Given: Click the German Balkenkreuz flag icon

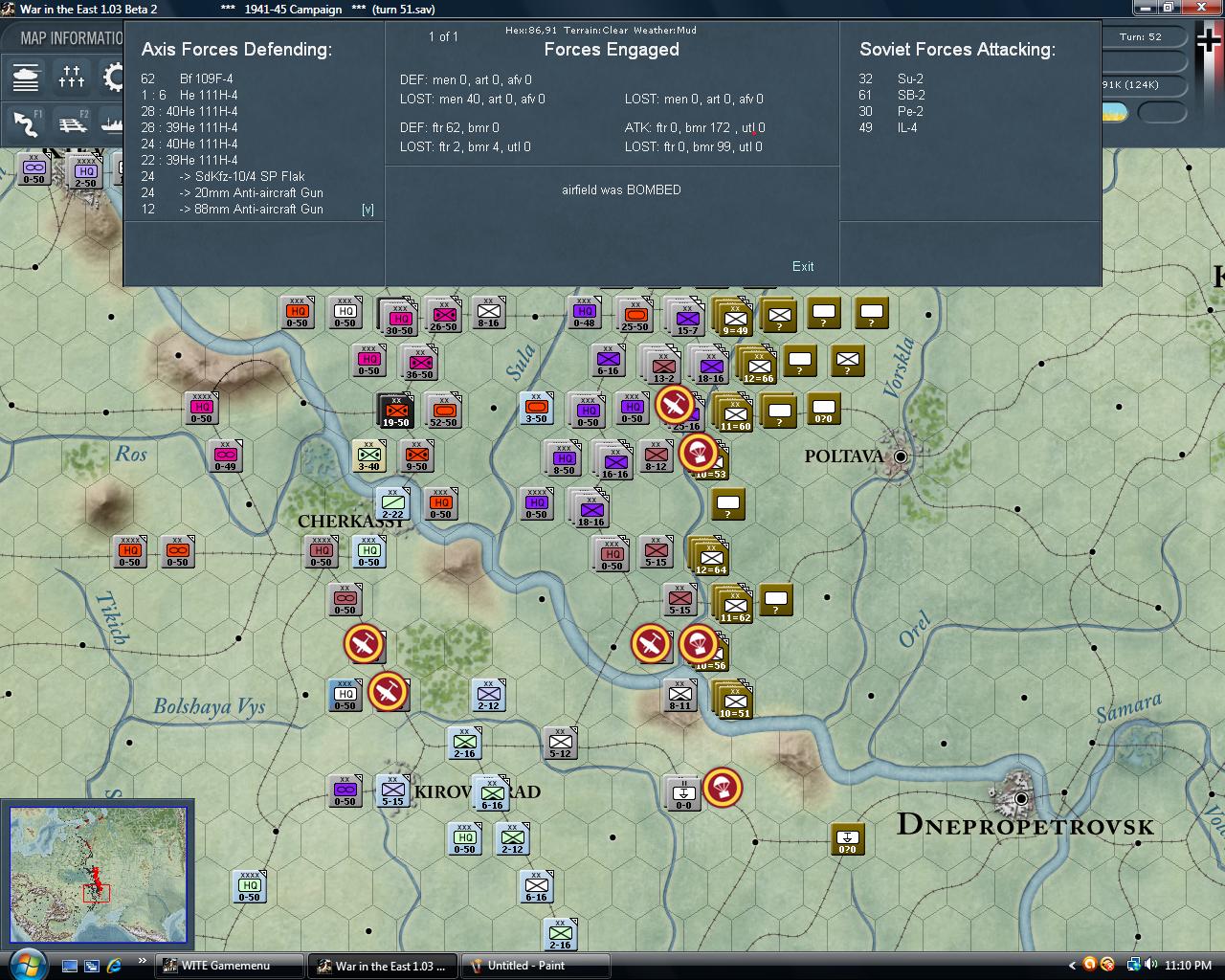Looking at the screenshot, I should 1209,41.
